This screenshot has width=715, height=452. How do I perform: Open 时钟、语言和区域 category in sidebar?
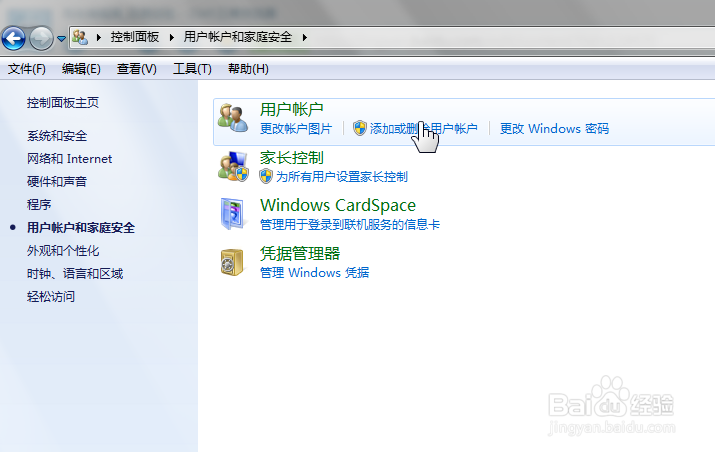pos(75,274)
